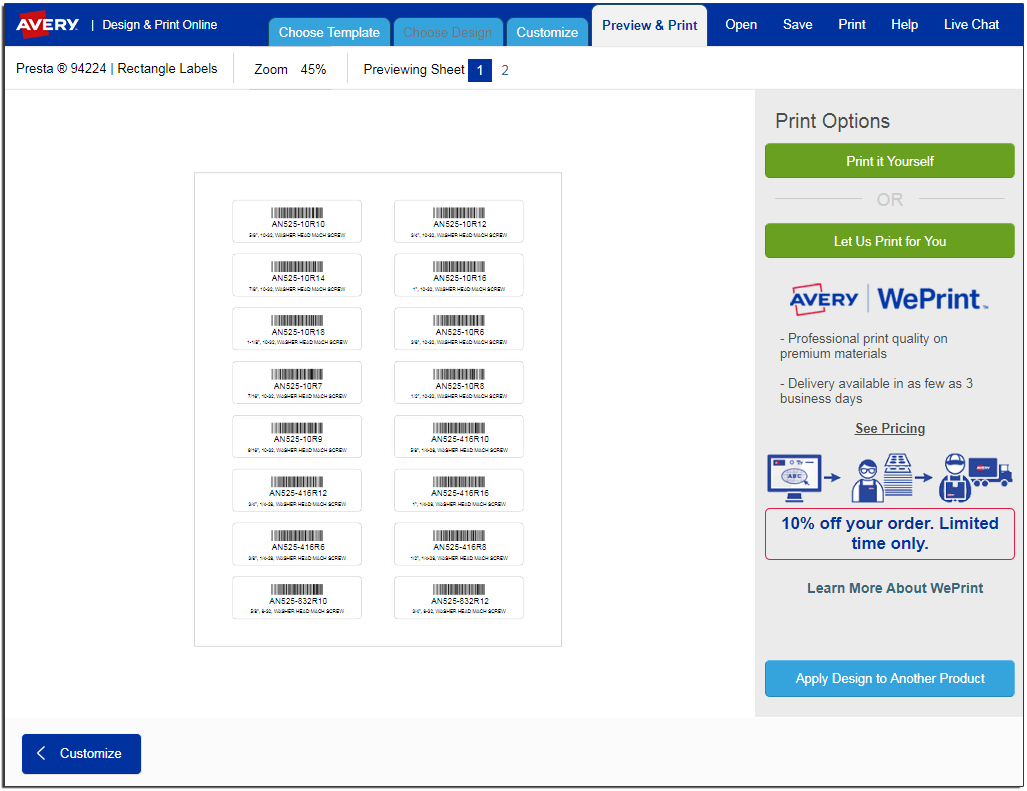Click Open in the top menu
Viewport: 1027px width, 791px height.
pyautogui.click(x=741, y=25)
